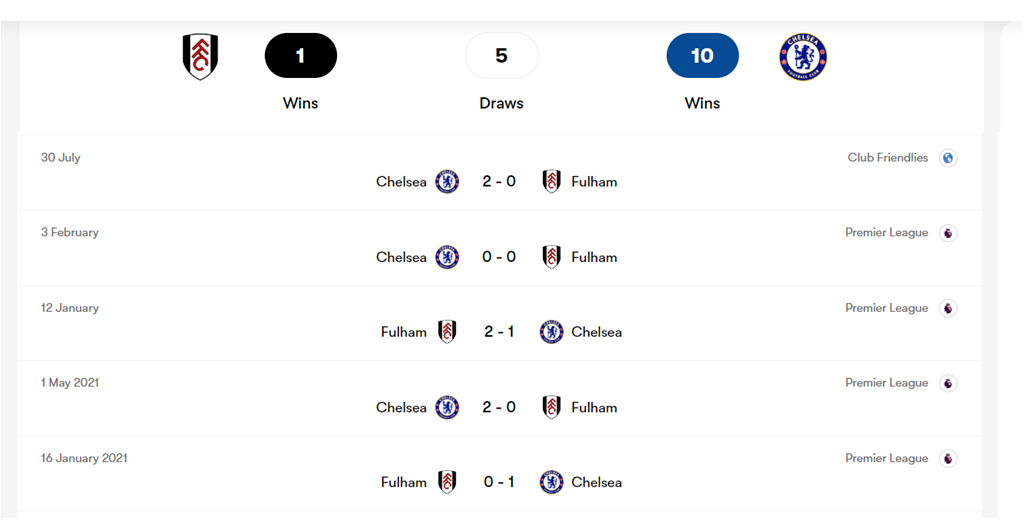Select the Chelsea 10 wins pill
This screenshot has width=1024, height=520.
click(702, 56)
